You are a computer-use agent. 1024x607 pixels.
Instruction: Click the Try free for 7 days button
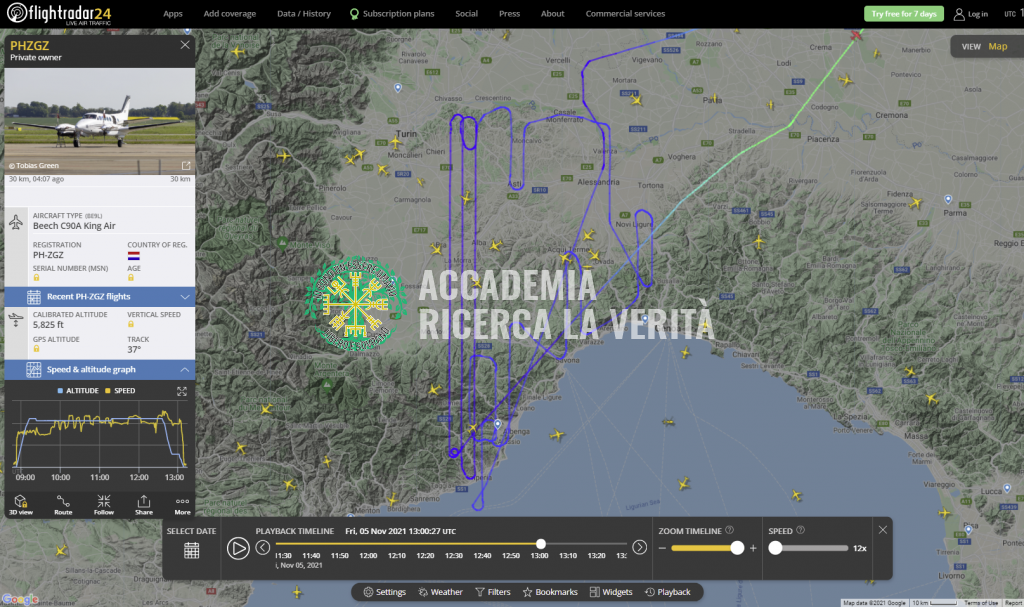coord(903,14)
